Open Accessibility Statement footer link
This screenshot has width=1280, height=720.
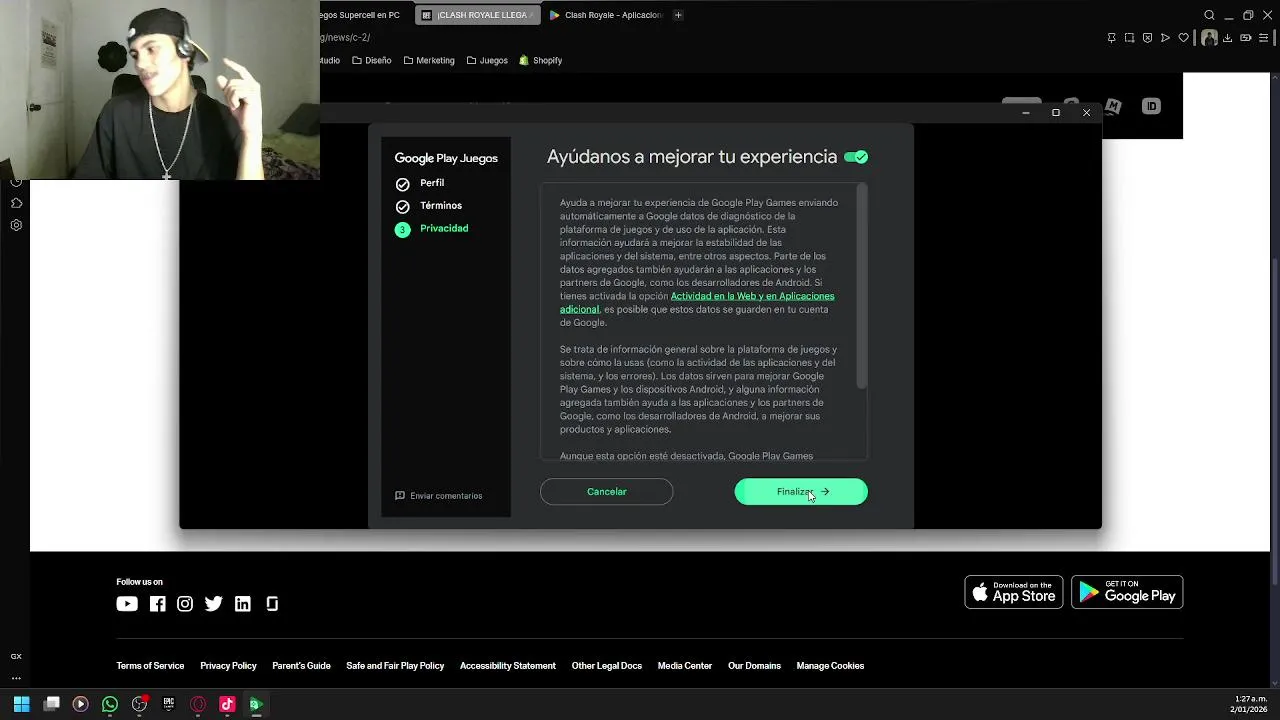pos(508,666)
